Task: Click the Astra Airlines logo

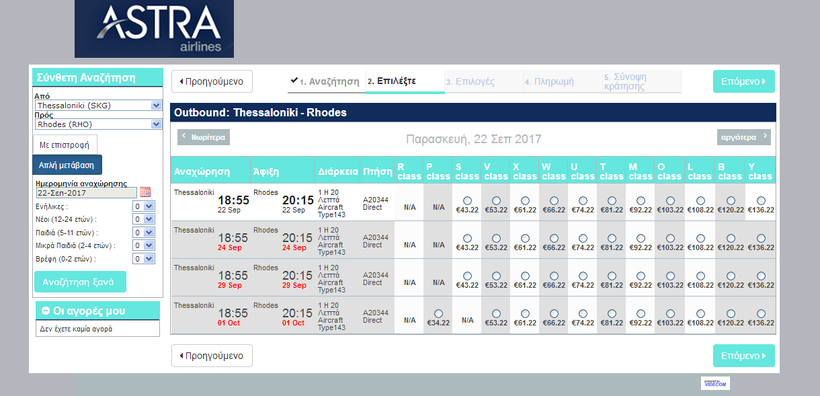Action: (x=154, y=29)
